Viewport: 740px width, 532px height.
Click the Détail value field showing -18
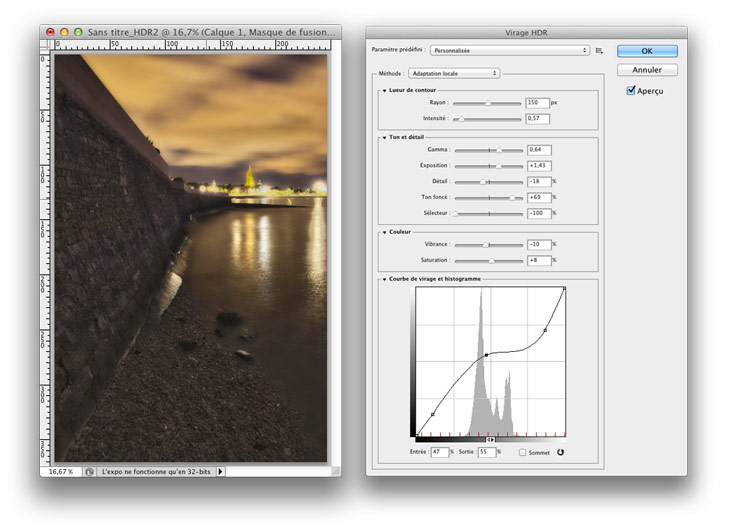coord(539,182)
